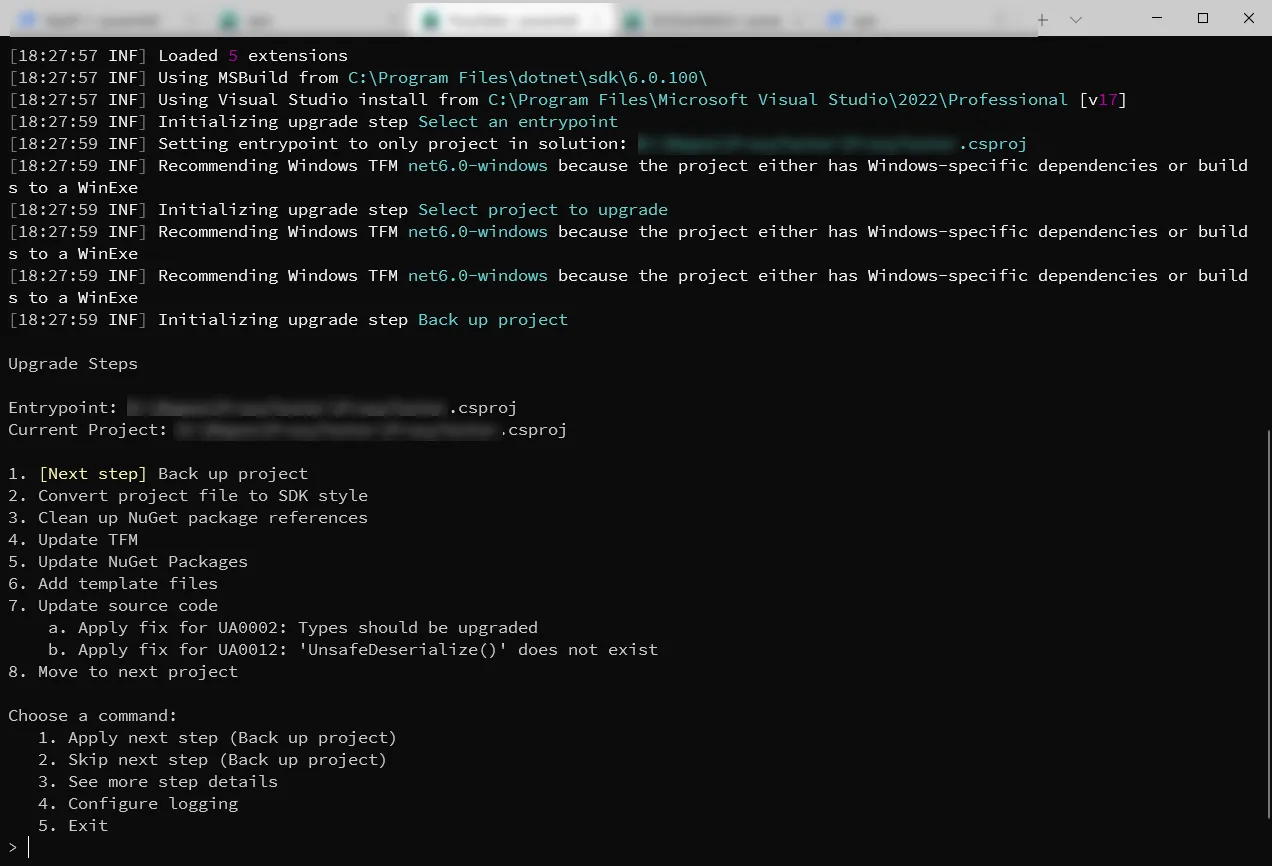1272x866 pixels.
Task: Click 'Convert project file to SDK style' step
Action: coord(203,496)
